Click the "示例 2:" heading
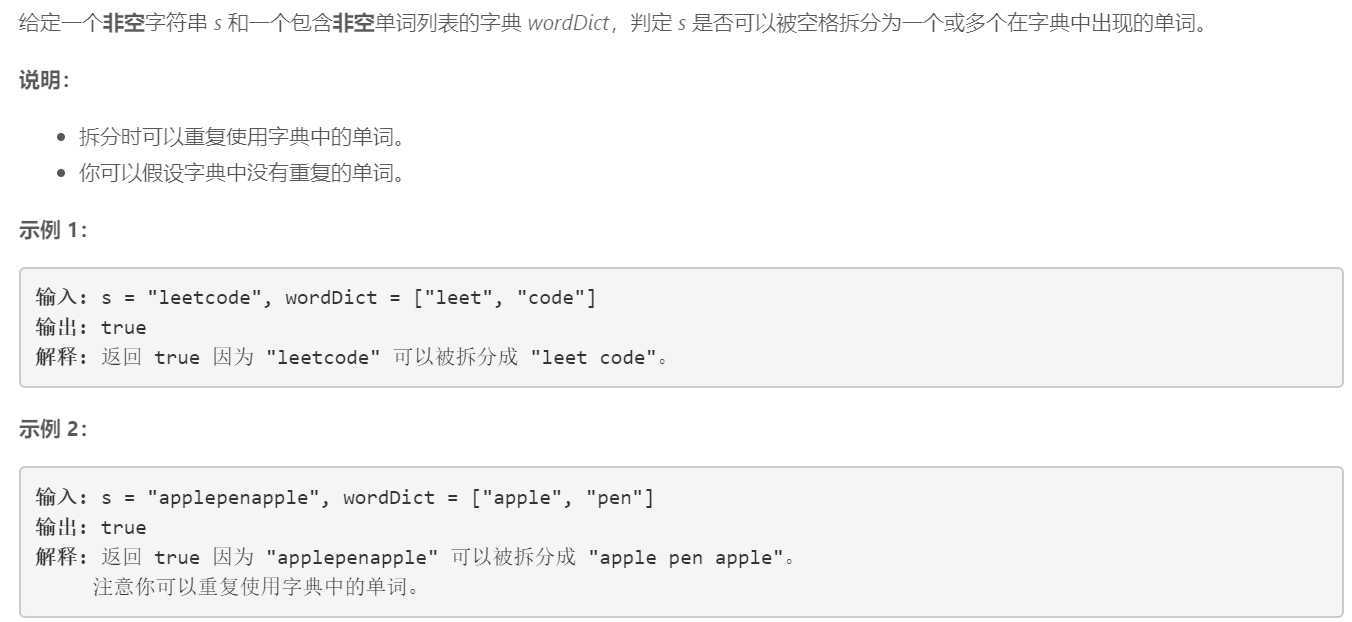This screenshot has width=1352, height=622. (53, 429)
